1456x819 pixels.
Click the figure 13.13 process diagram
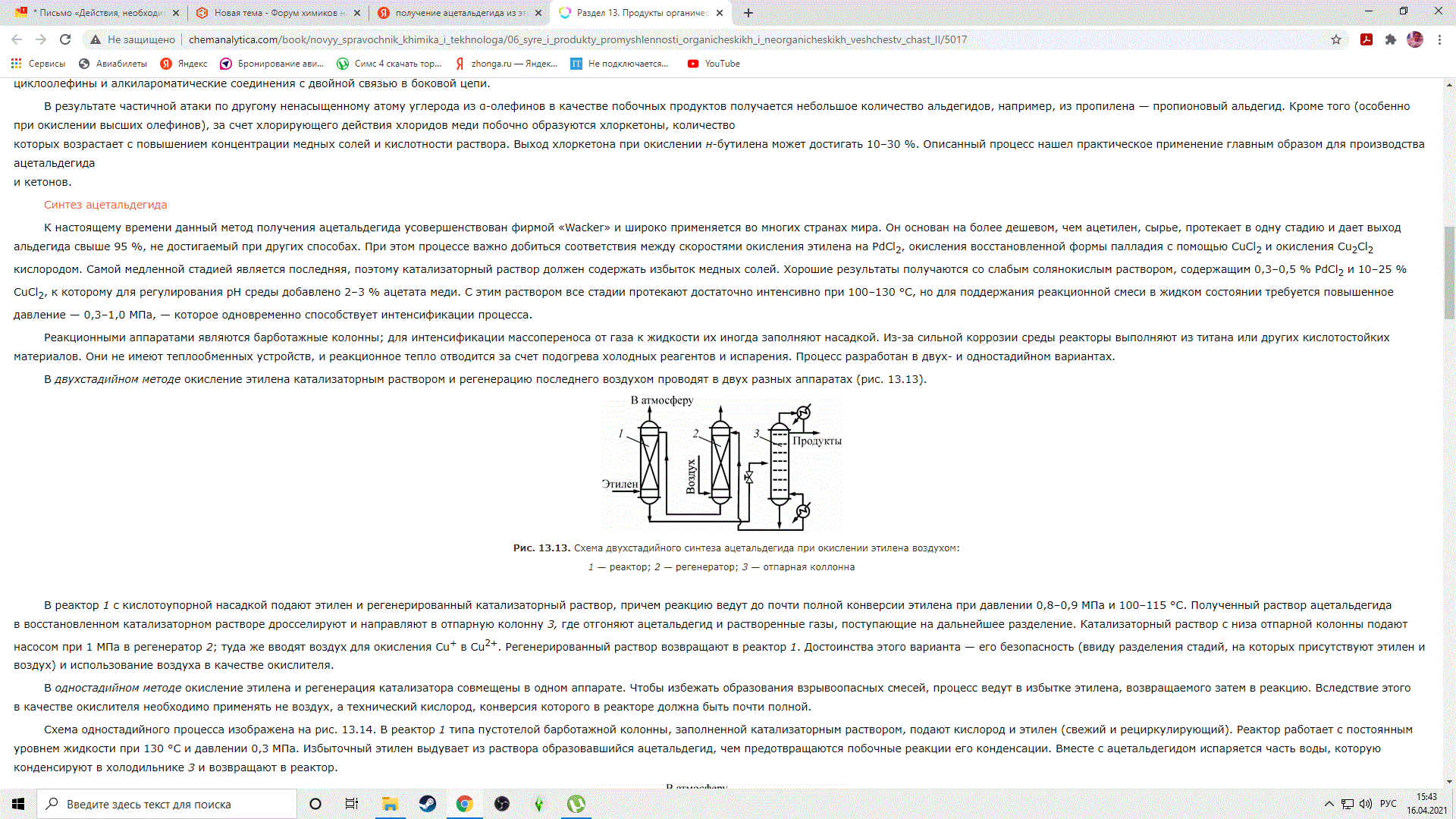coord(721,464)
